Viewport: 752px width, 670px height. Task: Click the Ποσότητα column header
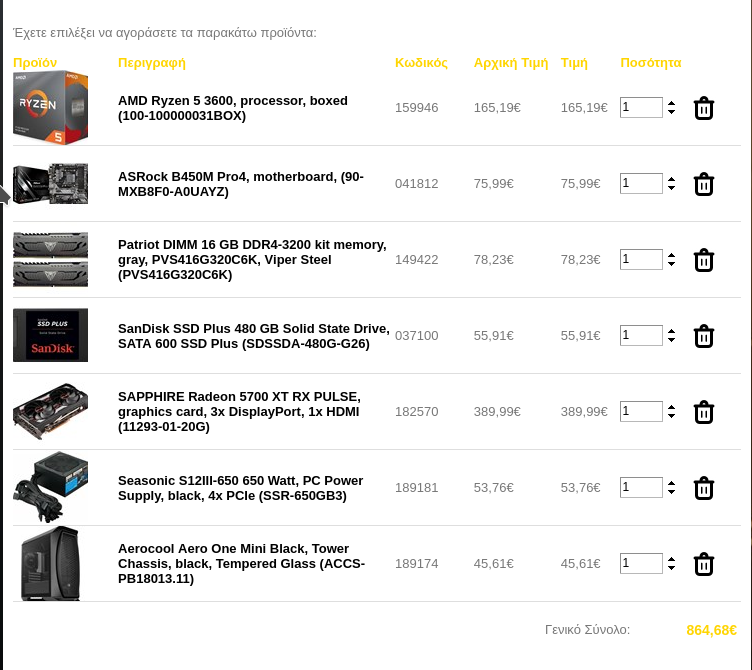click(x=650, y=63)
